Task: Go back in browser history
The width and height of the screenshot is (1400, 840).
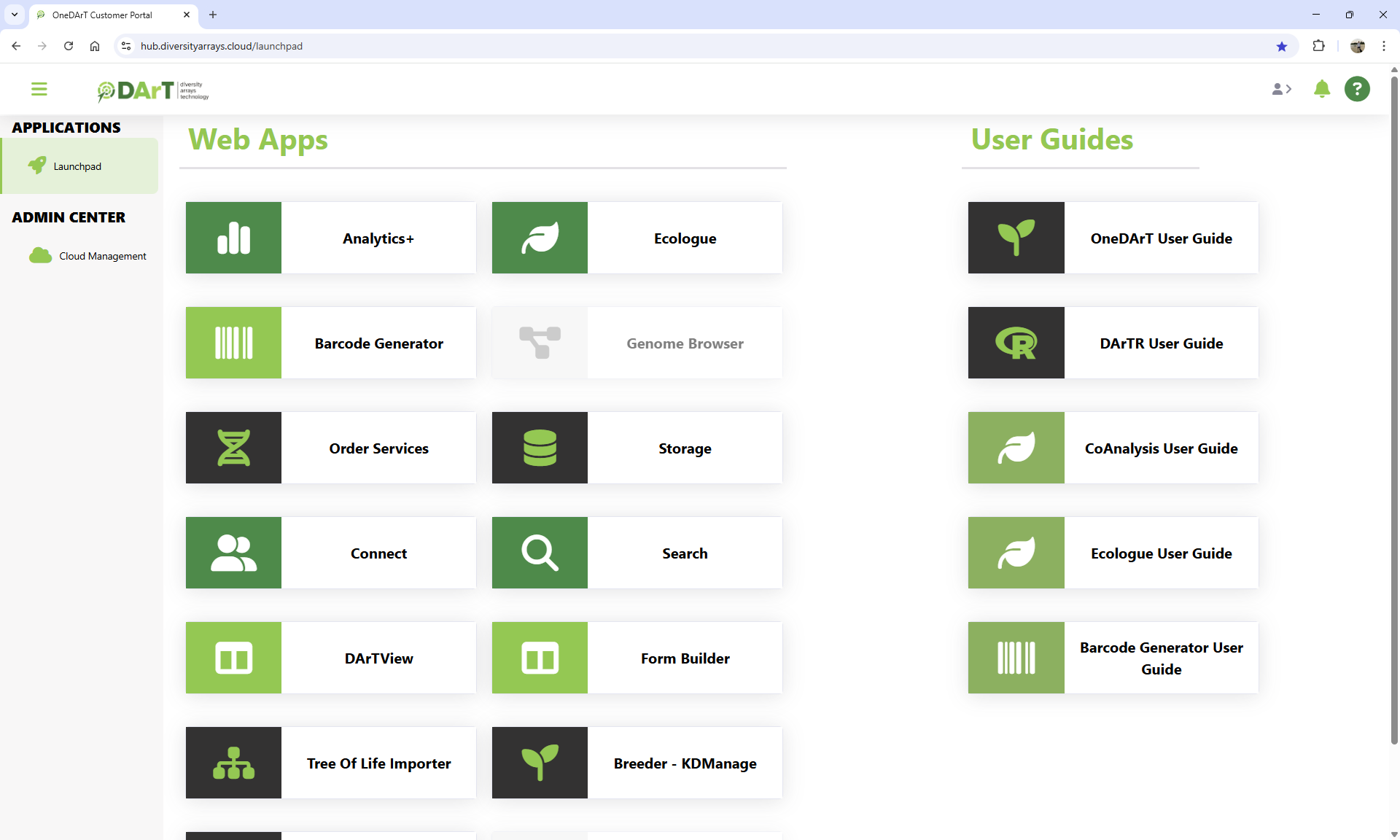Action: pyautogui.click(x=16, y=46)
